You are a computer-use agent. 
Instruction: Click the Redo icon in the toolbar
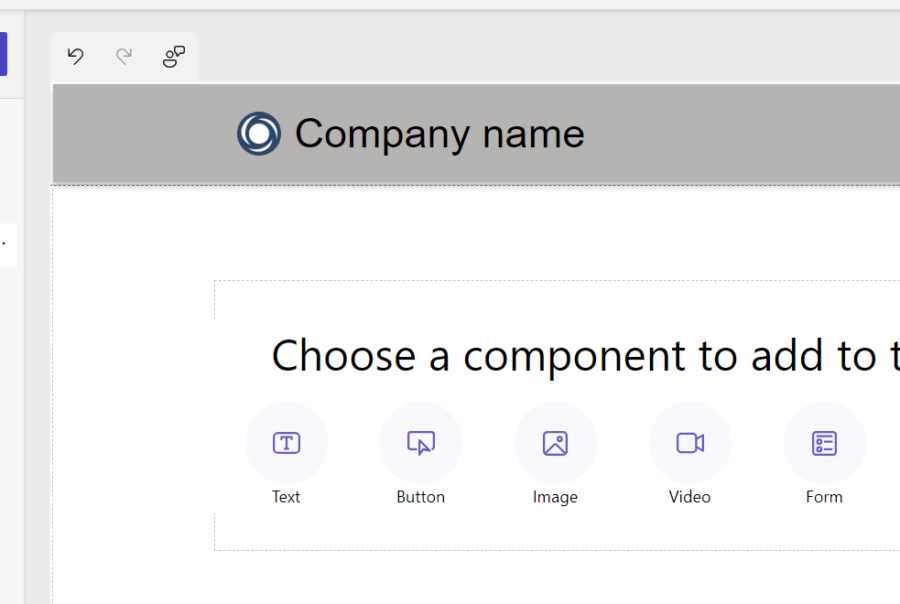pos(123,57)
